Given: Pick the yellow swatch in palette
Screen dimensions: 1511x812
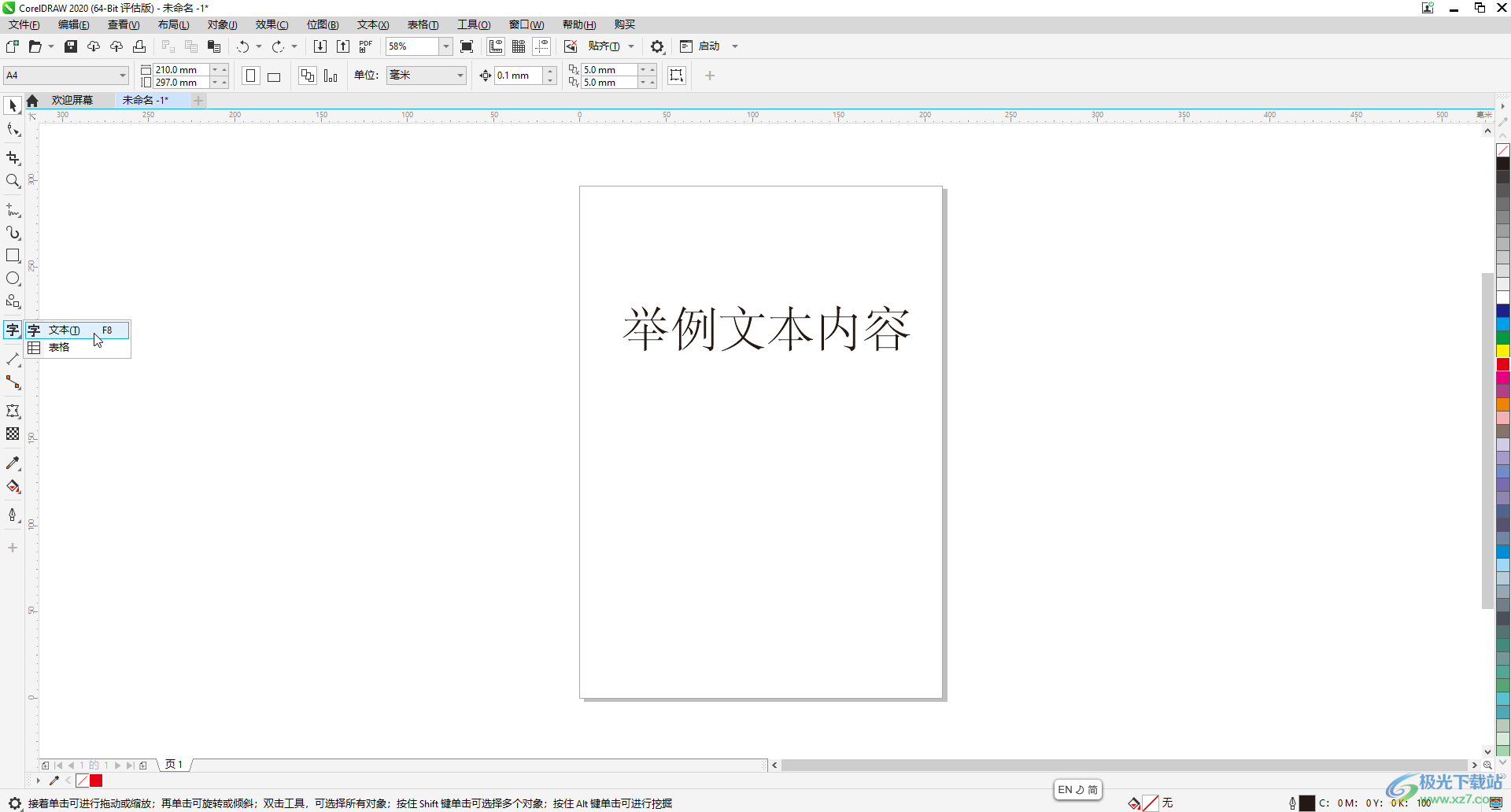Looking at the screenshot, I should (1503, 351).
